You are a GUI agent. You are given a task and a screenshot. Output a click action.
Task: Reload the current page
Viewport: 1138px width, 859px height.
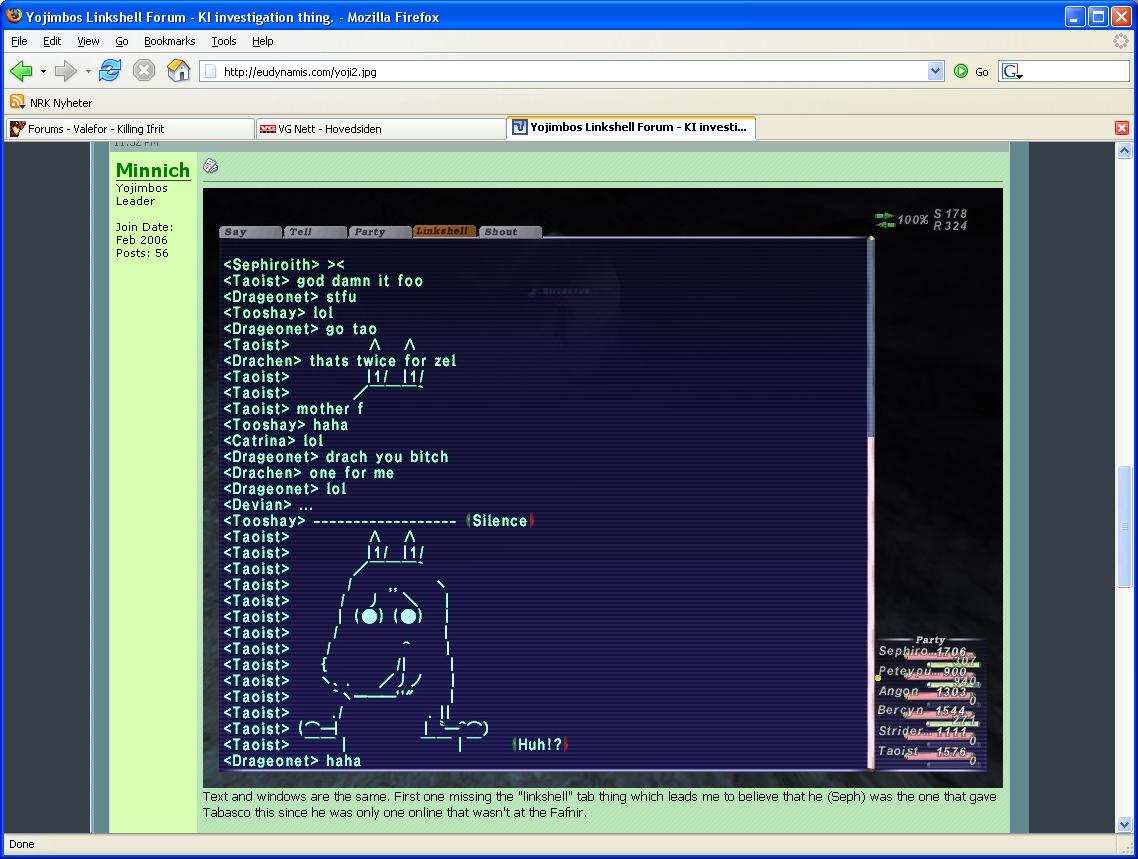pos(110,71)
